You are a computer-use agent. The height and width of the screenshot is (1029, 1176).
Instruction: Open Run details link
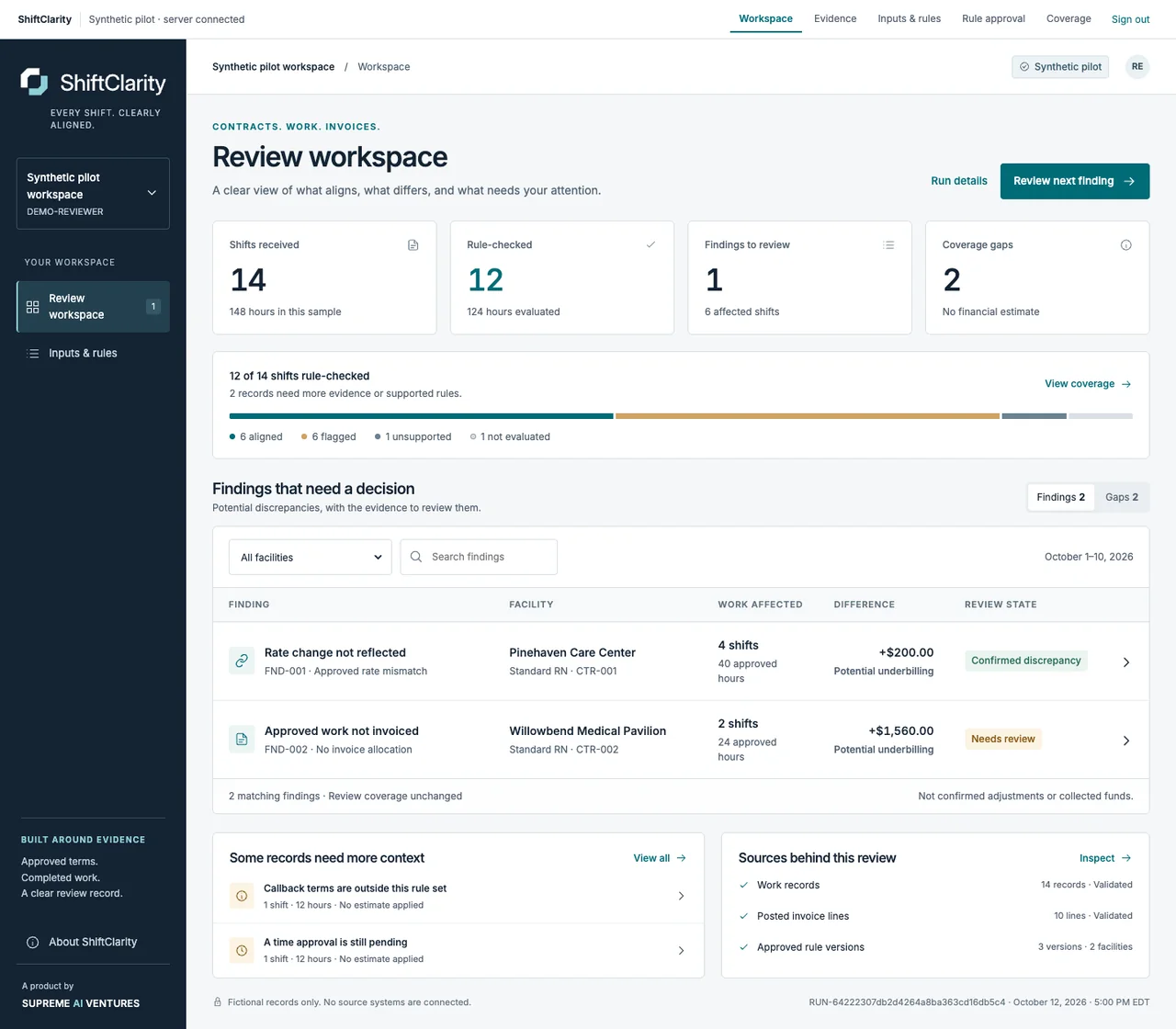click(x=959, y=181)
